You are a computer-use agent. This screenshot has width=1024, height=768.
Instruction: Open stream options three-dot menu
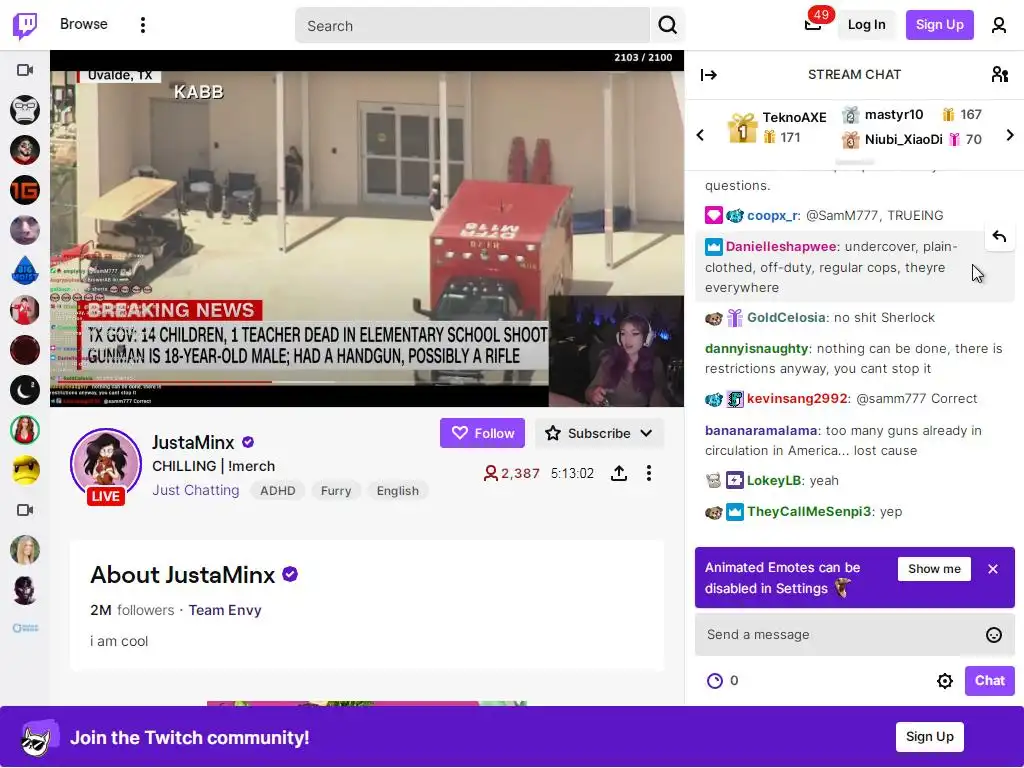click(648, 473)
